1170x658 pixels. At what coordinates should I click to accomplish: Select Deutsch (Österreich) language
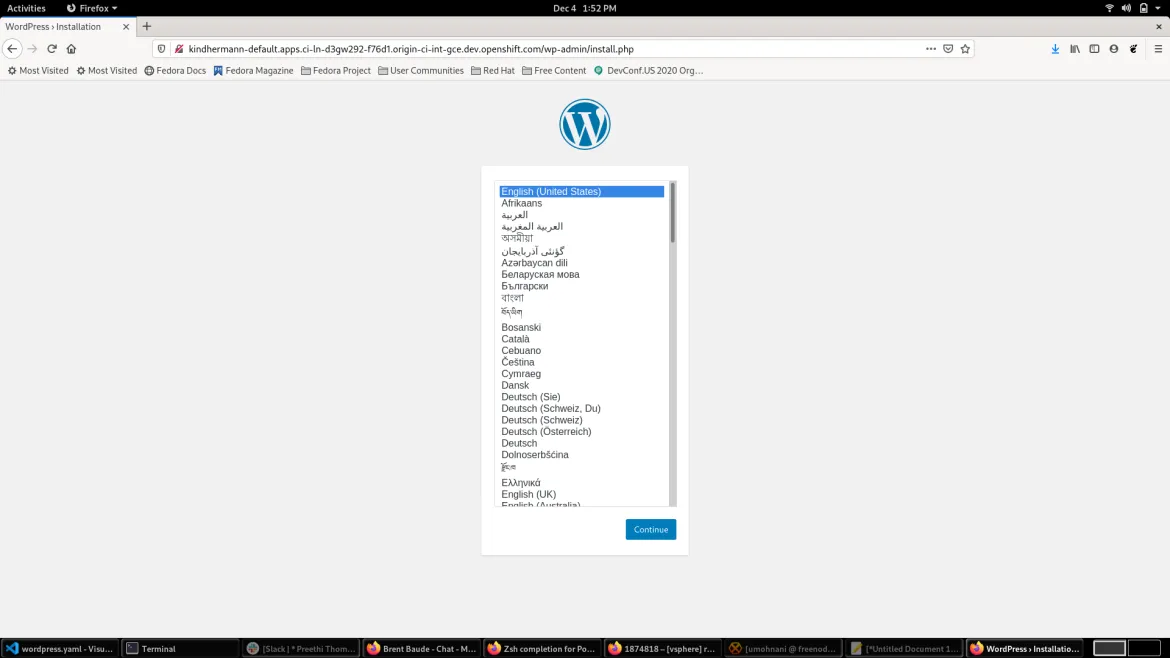581,431
